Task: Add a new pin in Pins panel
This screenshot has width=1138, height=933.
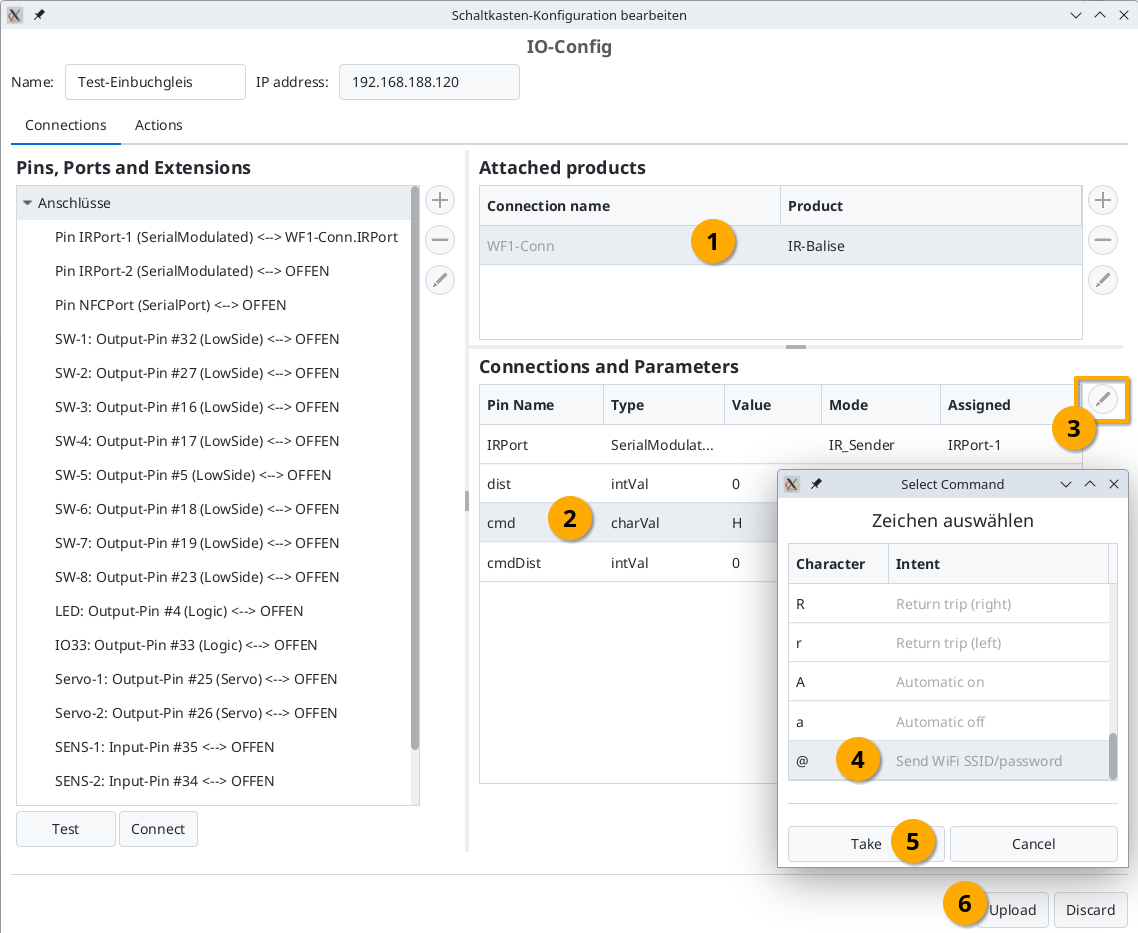Action: tap(440, 200)
